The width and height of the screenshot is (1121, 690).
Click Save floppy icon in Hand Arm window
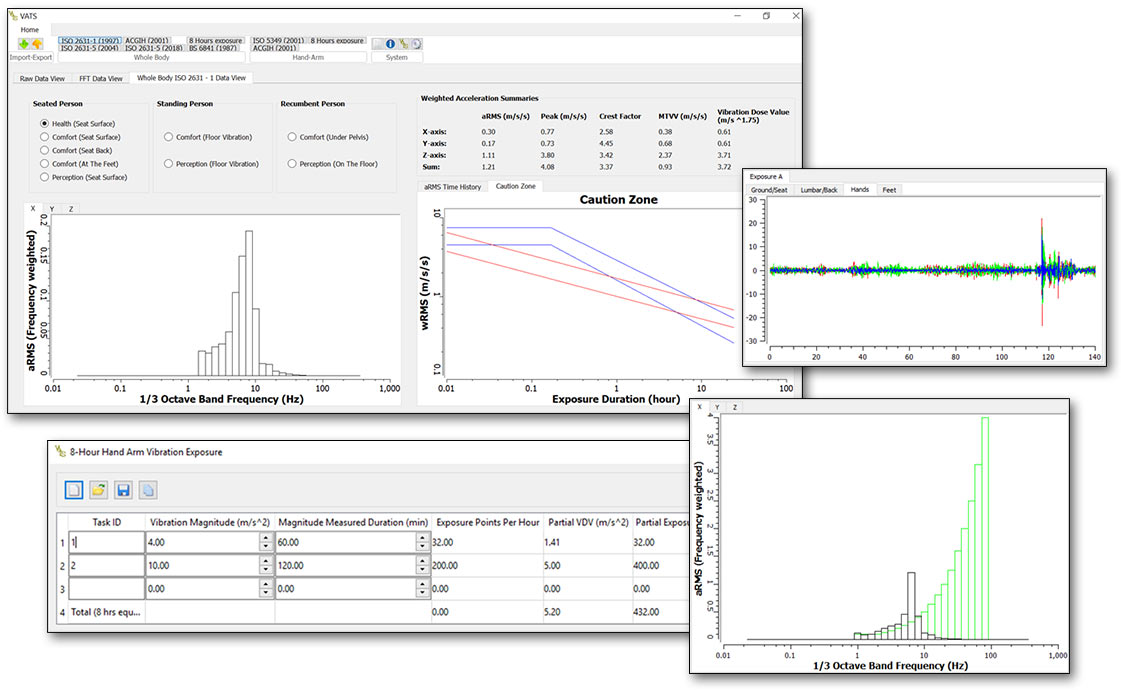point(123,490)
